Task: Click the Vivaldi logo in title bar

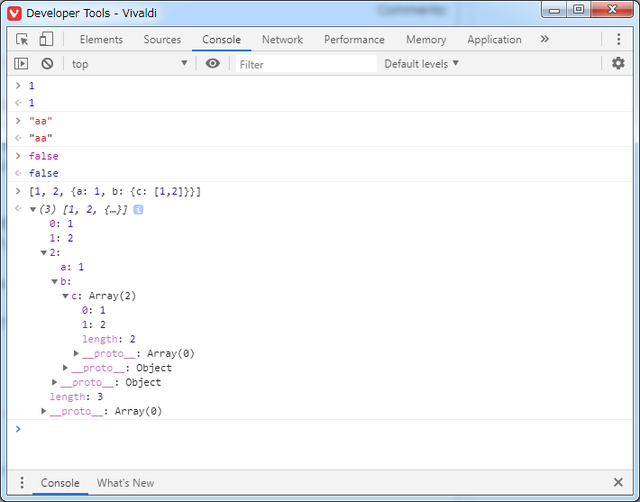Action: pyautogui.click(x=14, y=13)
